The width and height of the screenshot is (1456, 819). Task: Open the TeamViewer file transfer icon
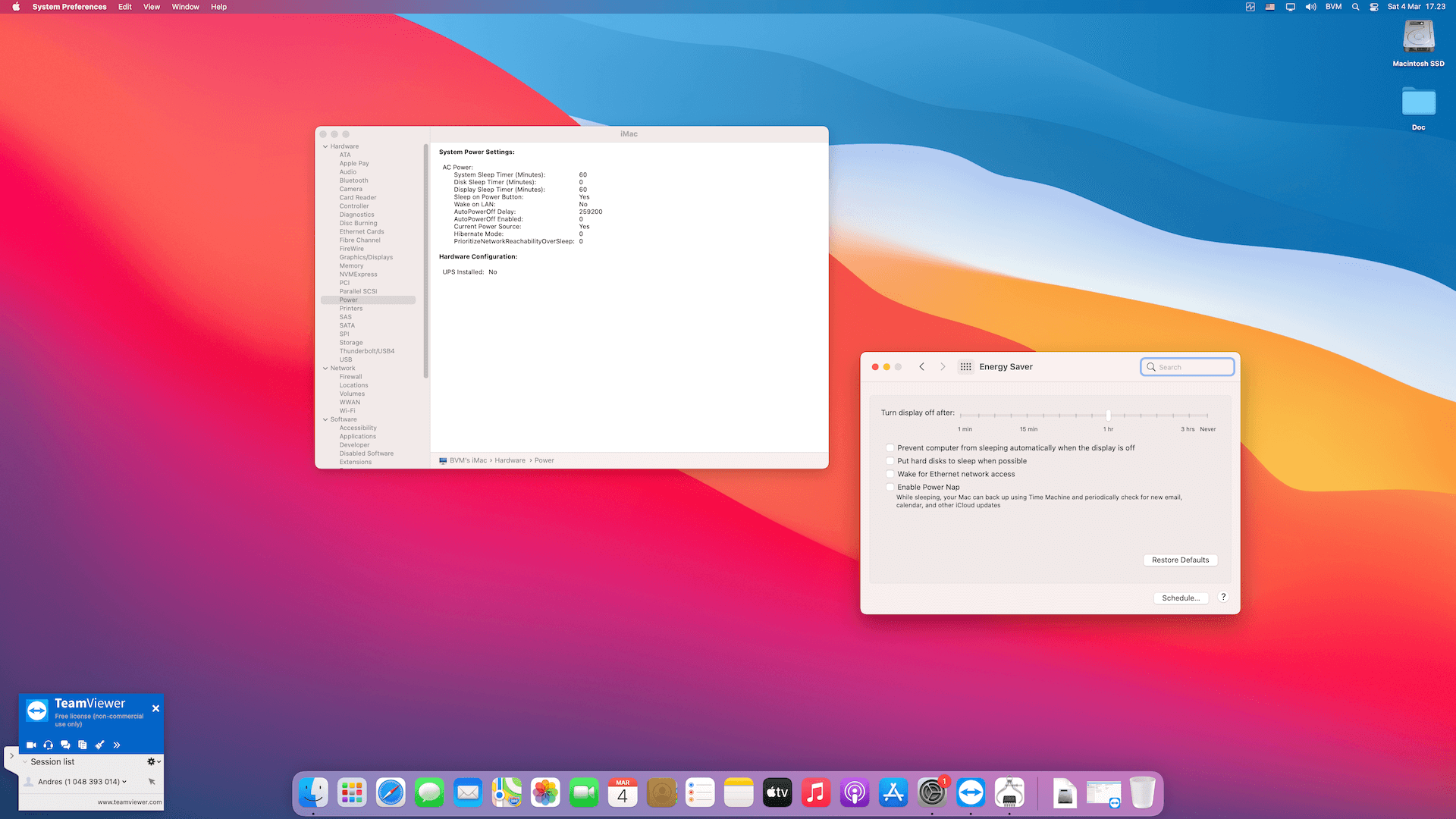(82, 745)
